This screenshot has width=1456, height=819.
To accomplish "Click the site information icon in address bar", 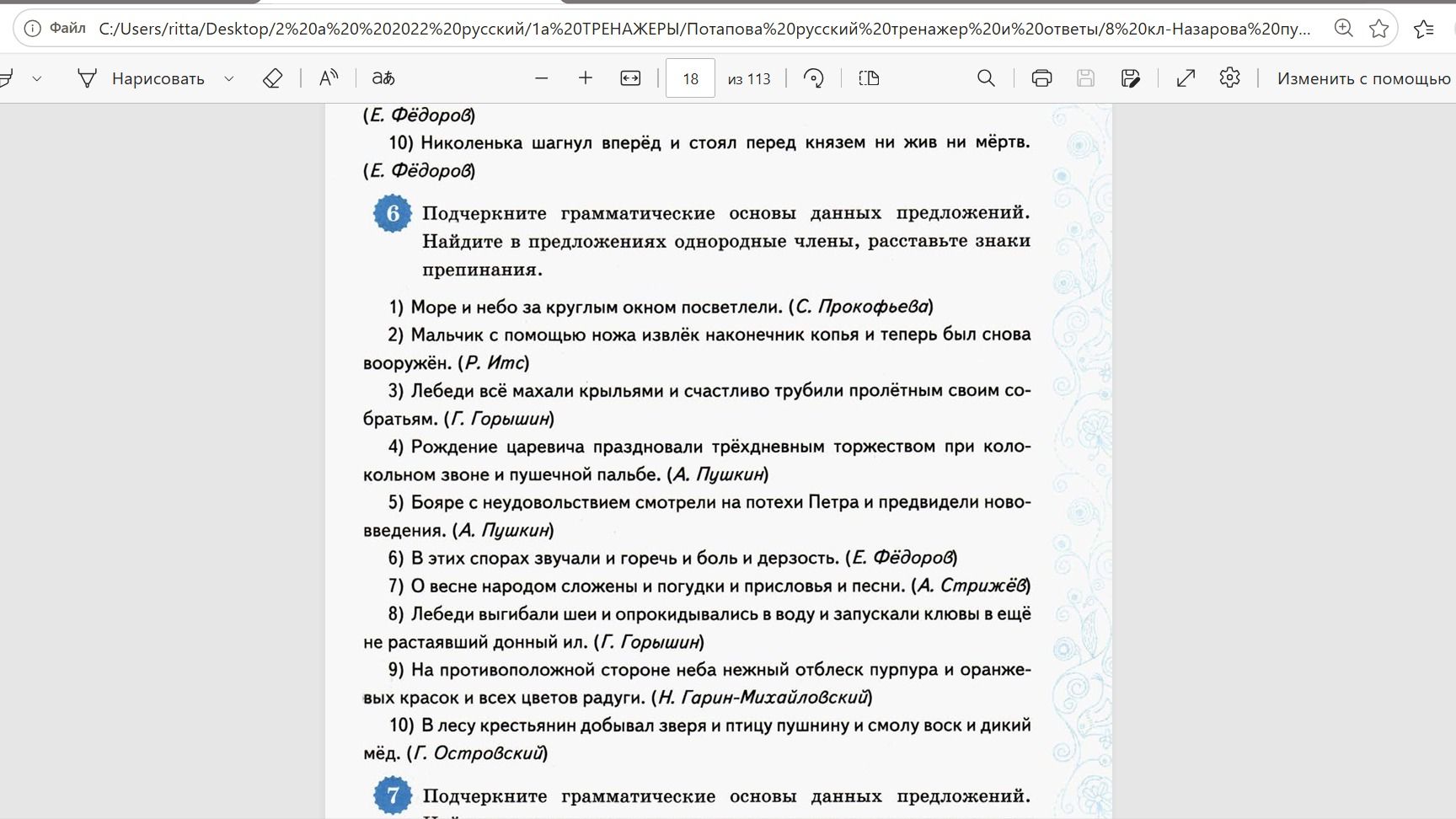I will point(32,29).
